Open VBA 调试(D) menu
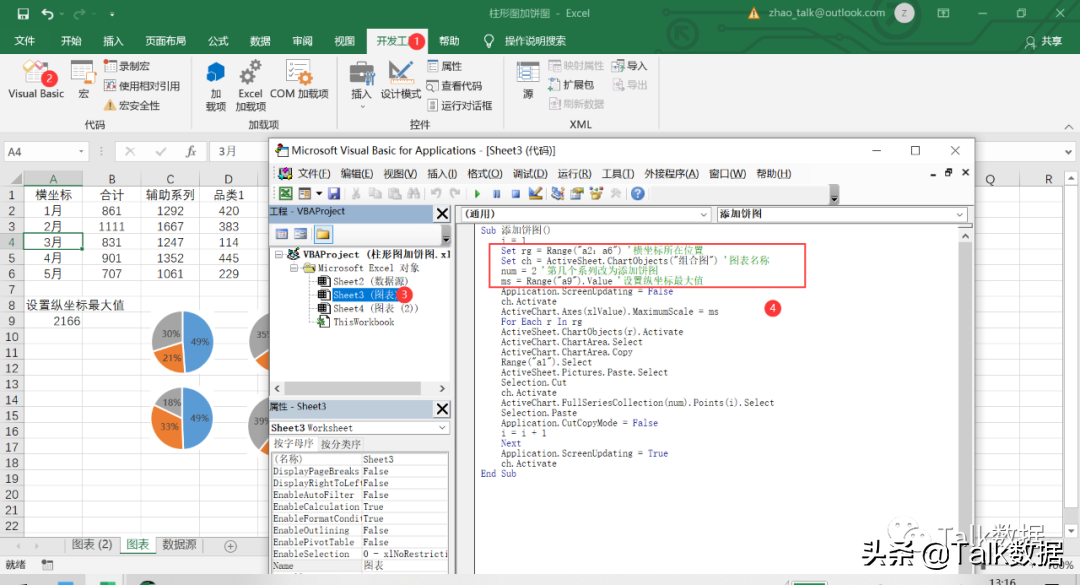 point(530,174)
